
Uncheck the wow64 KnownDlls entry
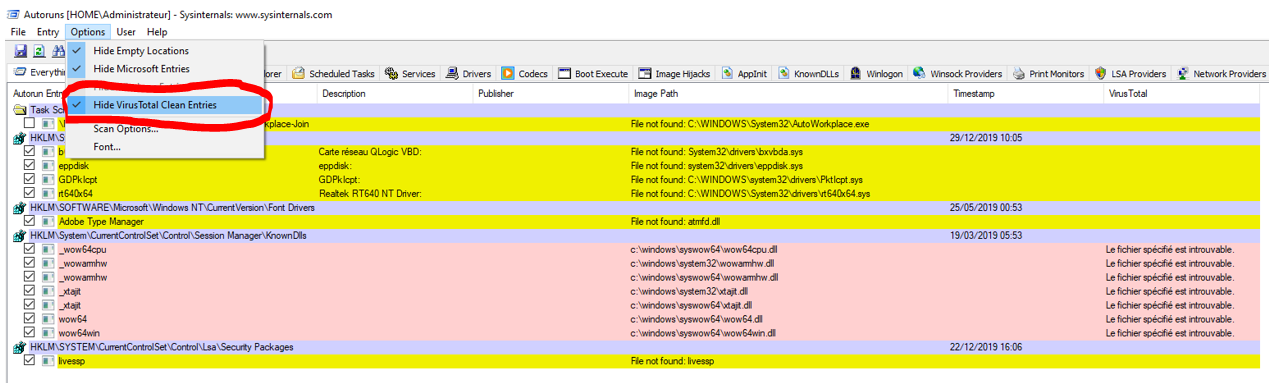click(x=30, y=318)
